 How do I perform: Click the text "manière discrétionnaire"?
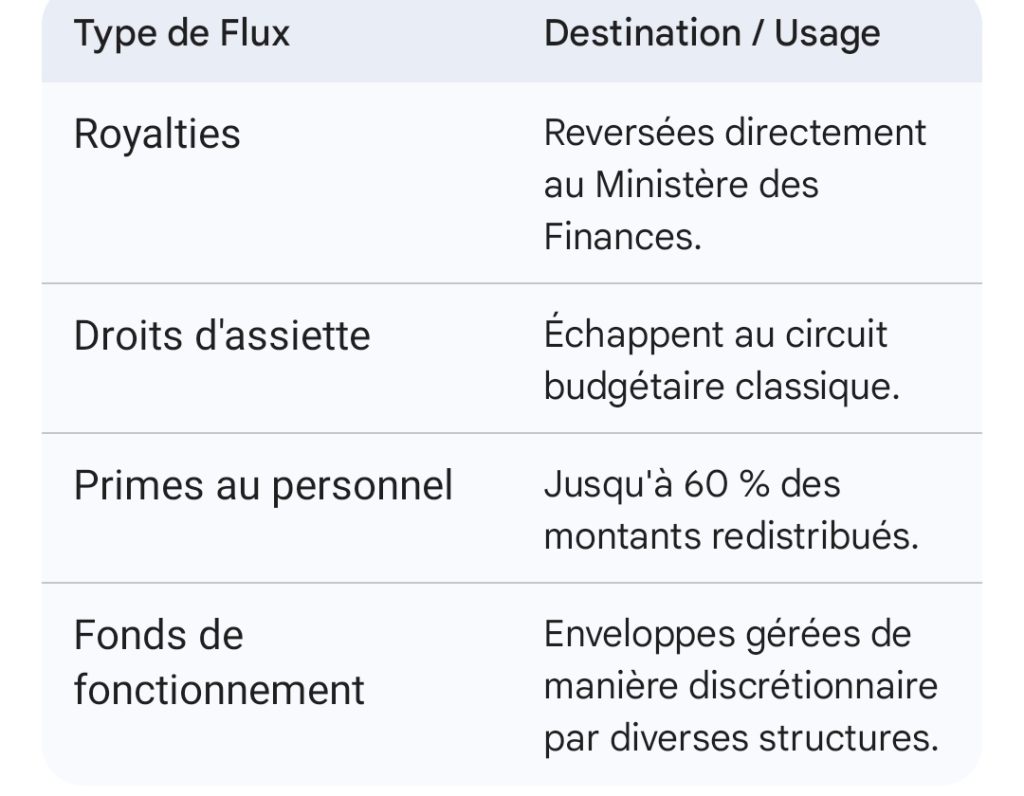click(740, 686)
